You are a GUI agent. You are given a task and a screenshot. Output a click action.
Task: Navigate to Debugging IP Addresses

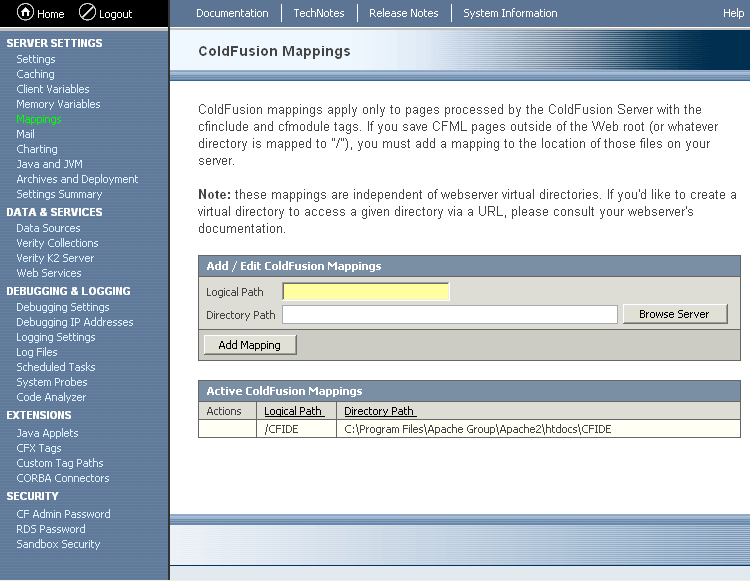pyautogui.click(x=74, y=322)
